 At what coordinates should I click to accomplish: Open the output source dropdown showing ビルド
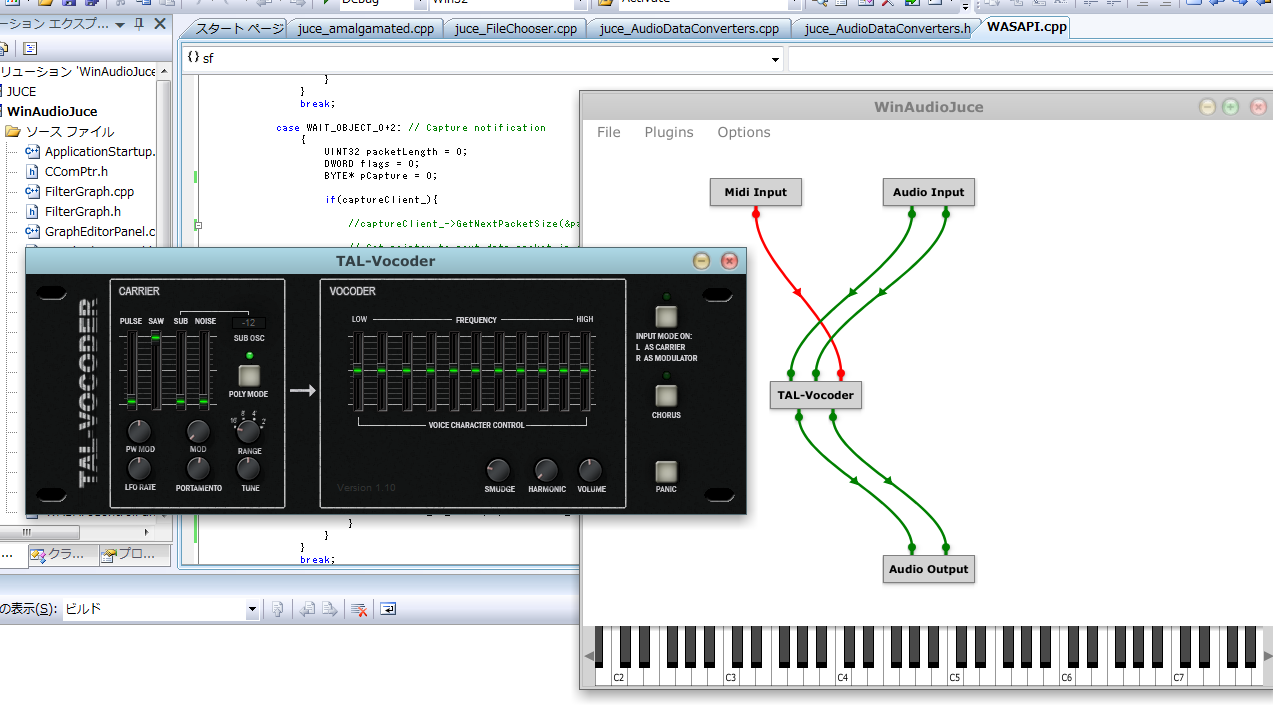pos(252,609)
